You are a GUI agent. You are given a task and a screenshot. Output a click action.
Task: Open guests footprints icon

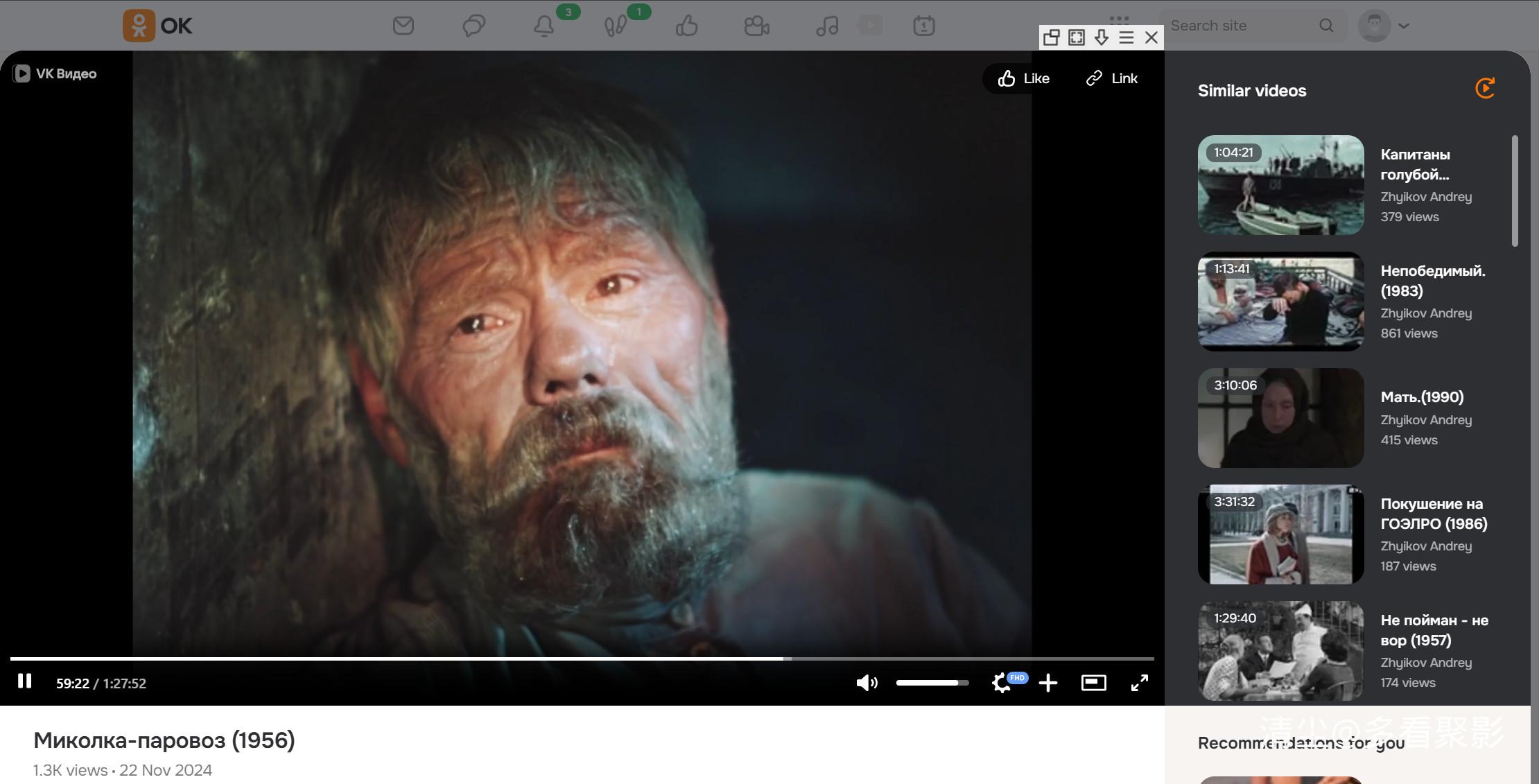[x=615, y=26]
